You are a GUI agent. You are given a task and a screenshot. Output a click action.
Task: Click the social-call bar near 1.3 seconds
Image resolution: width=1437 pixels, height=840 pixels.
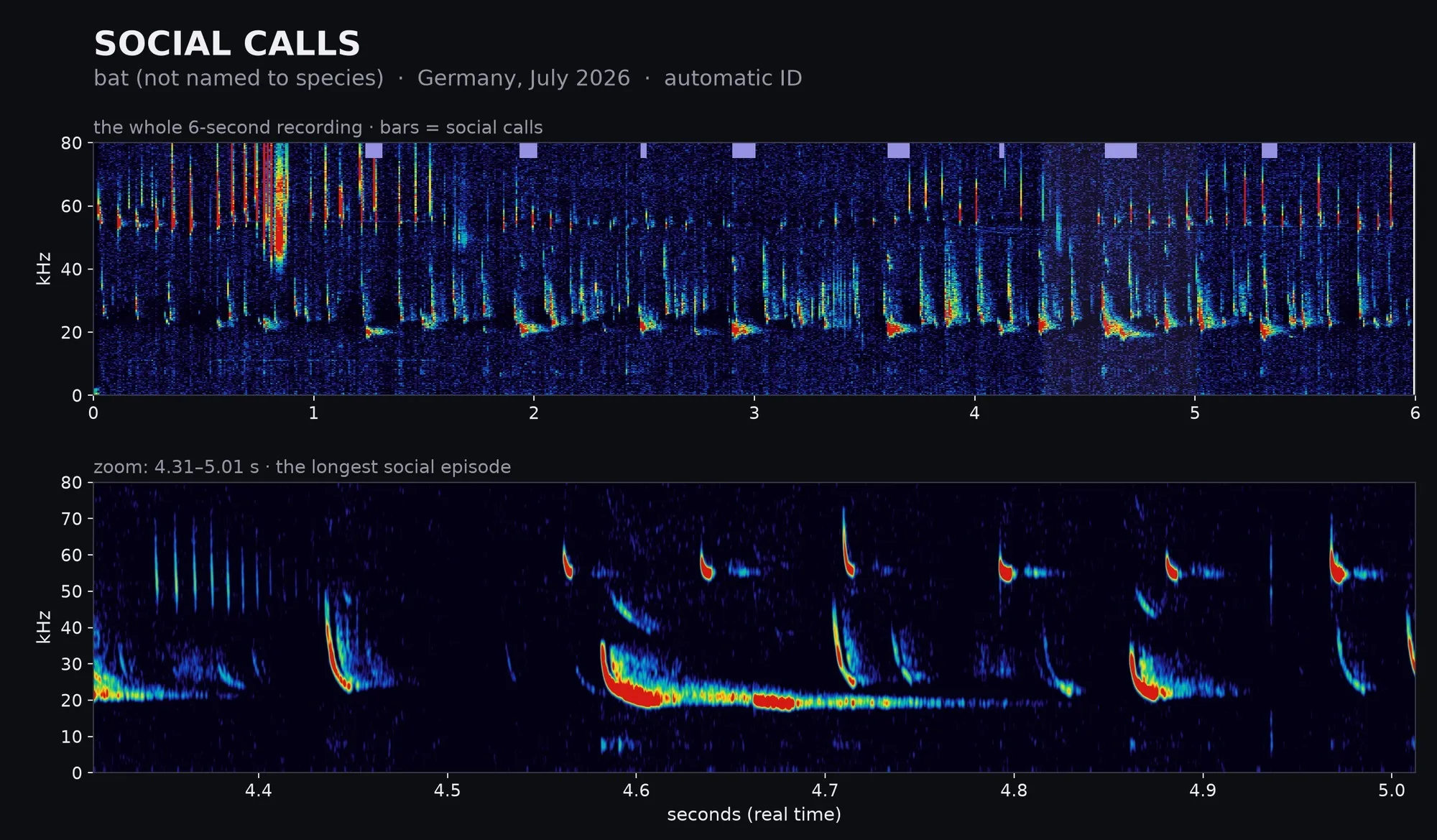[x=374, y=150]
